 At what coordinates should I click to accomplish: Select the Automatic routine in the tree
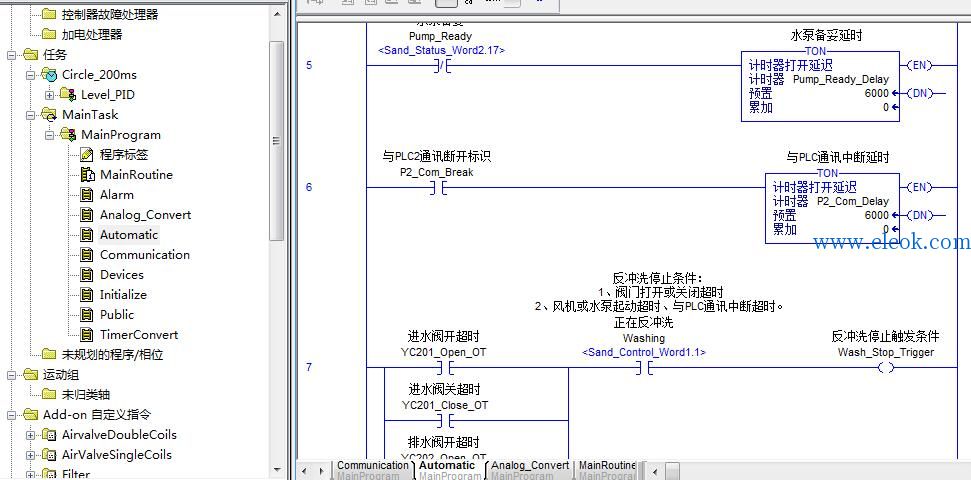129,235
